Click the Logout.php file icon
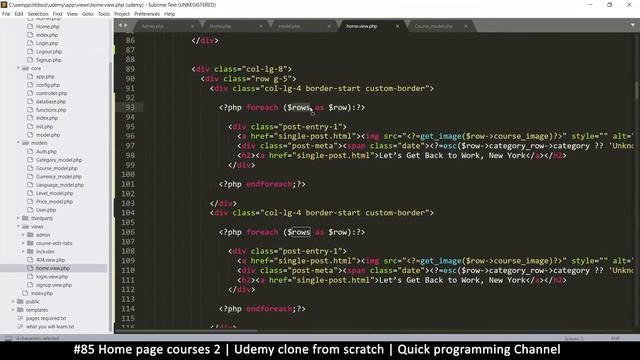Image resolution: width=640 pixels, height=360 pixels. [x=30, y=51]
